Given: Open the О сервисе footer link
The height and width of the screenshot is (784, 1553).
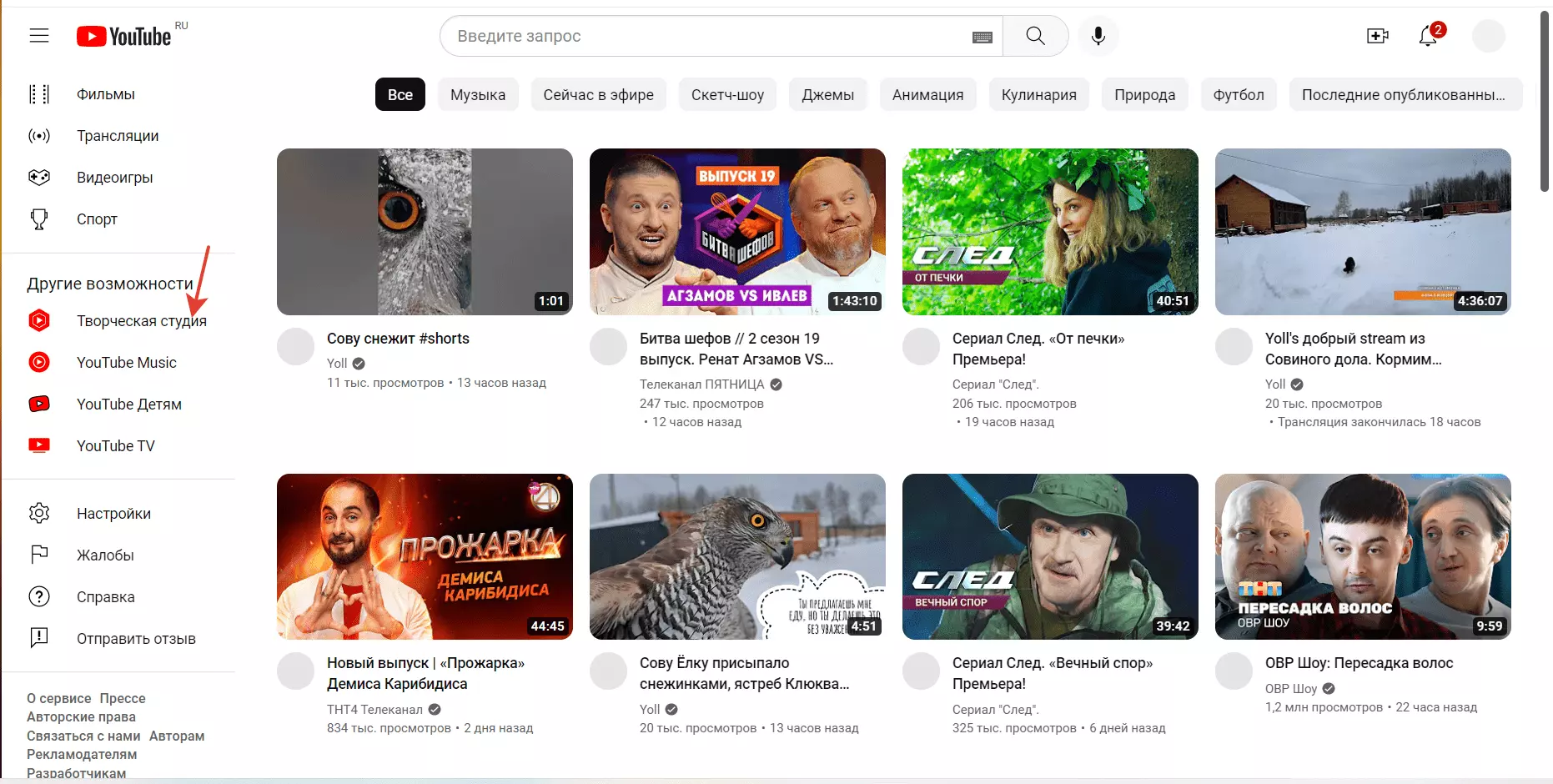Looking at the screenshot, I should [58, 698].
